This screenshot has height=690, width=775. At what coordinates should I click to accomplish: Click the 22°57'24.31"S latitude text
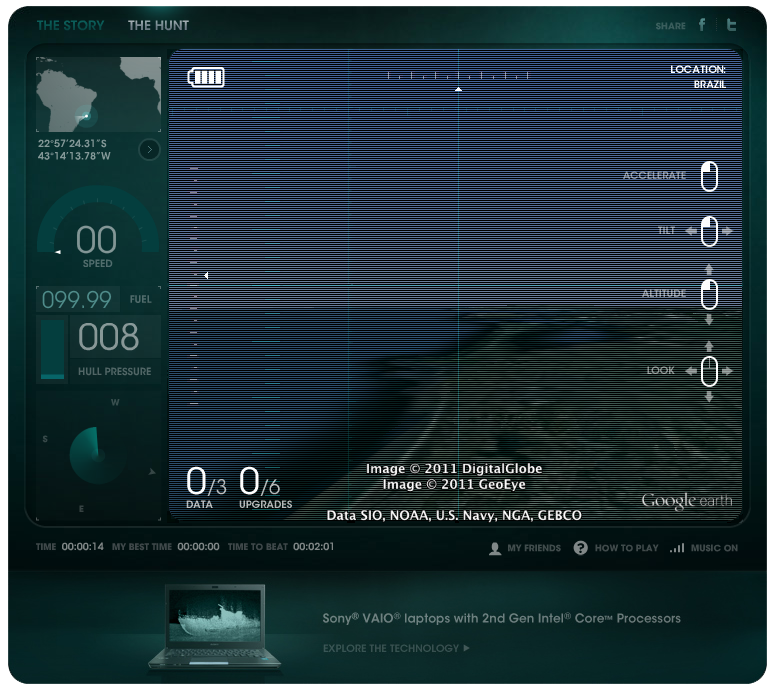[72, 143]
